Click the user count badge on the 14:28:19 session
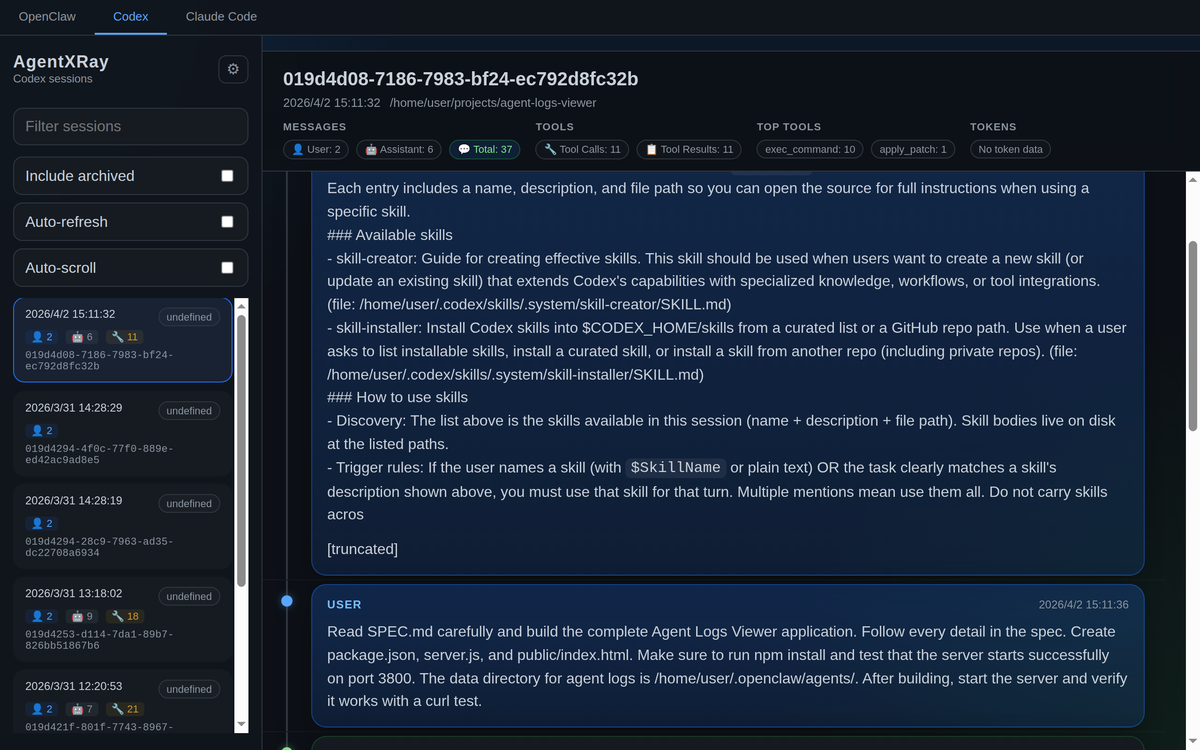Image resolution: width=1200 pixels, height=750 pixels. [x=42, y=523]
